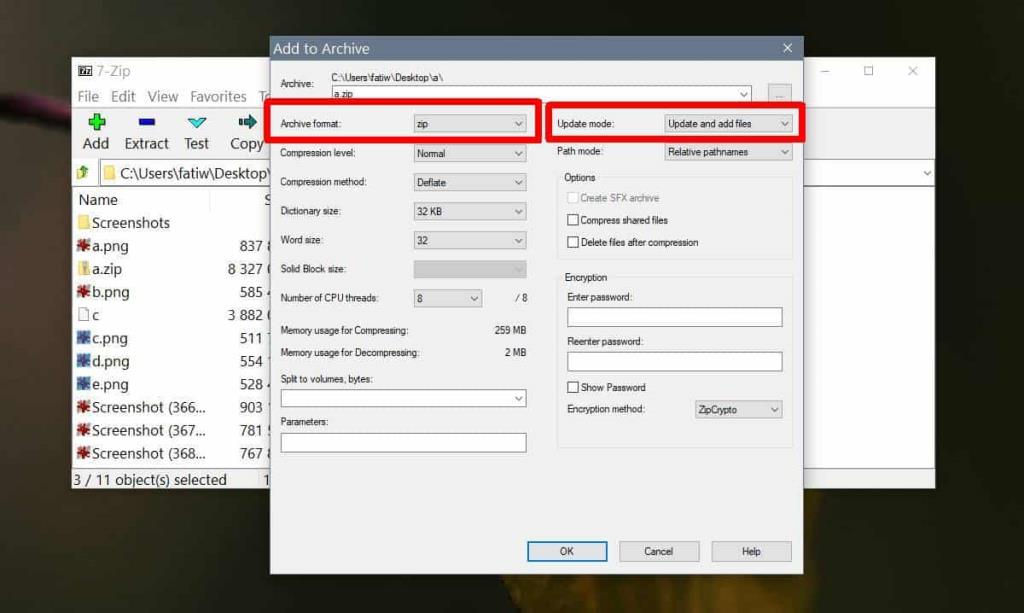Toggle Show Password option

click(x=573, y=388)
